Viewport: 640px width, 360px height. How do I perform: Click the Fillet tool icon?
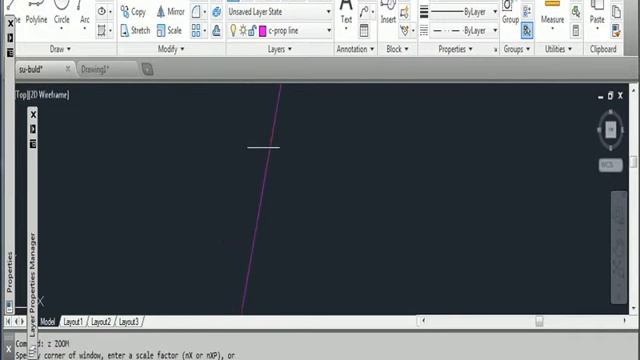(196, 12)
